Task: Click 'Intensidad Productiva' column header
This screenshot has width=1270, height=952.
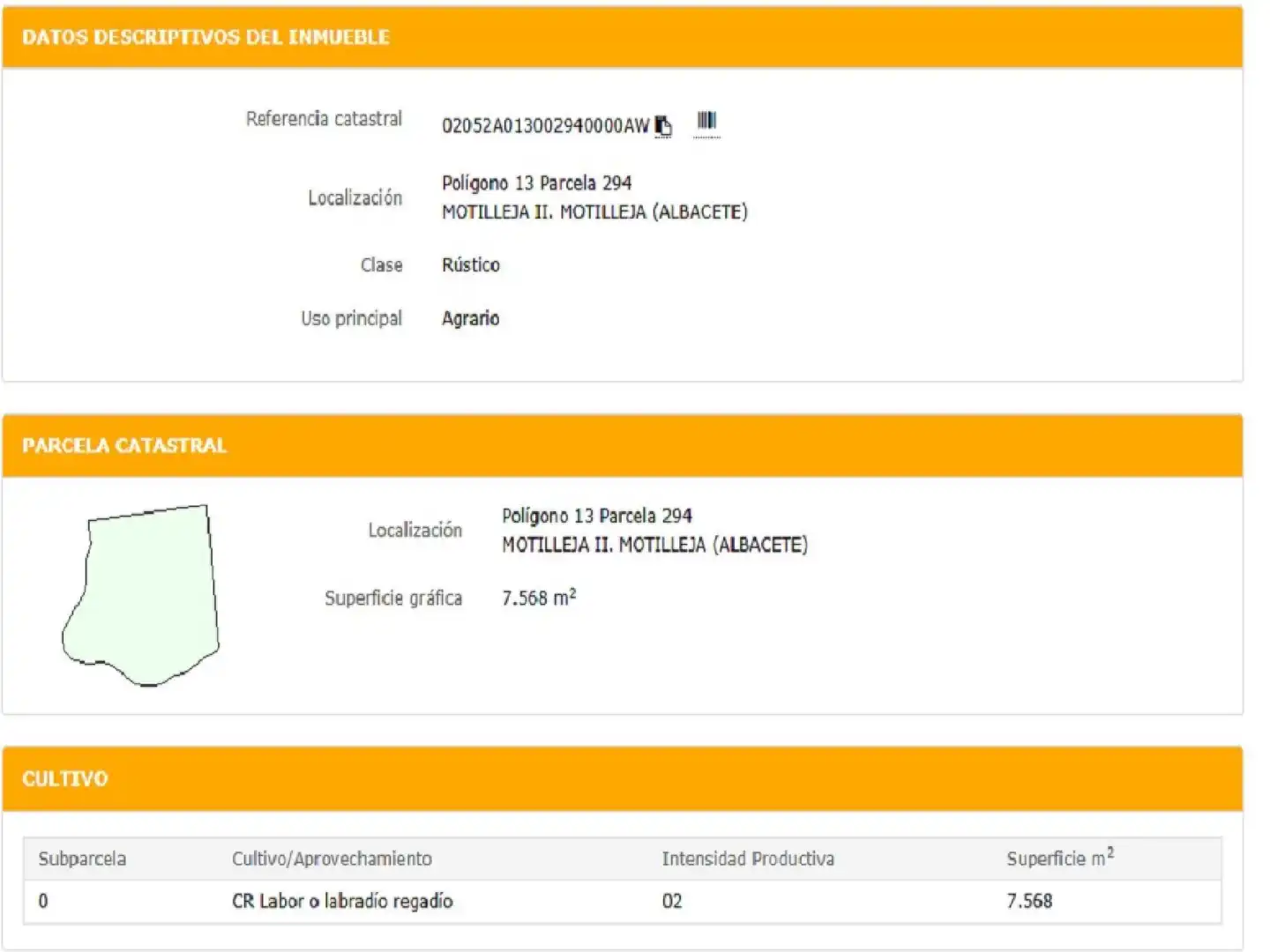Action: click(x=748, y=859)
